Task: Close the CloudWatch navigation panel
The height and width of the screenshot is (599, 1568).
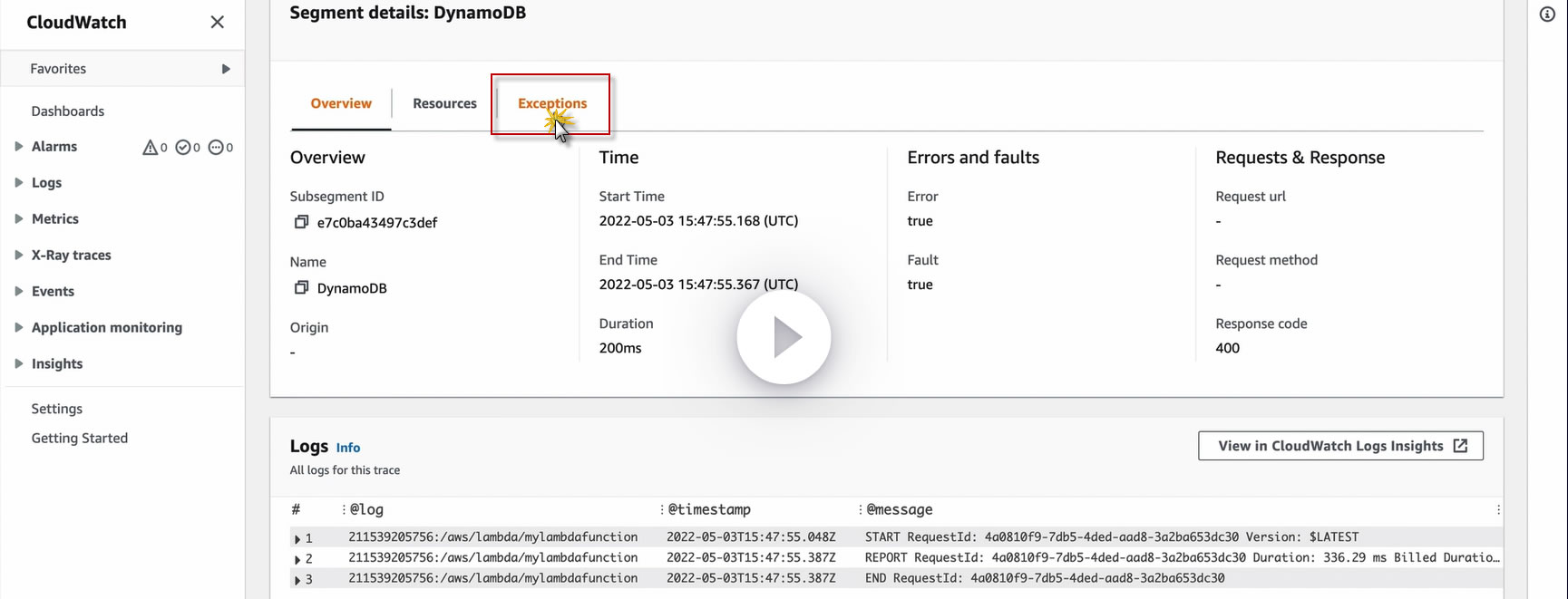Action: point(217,22)
